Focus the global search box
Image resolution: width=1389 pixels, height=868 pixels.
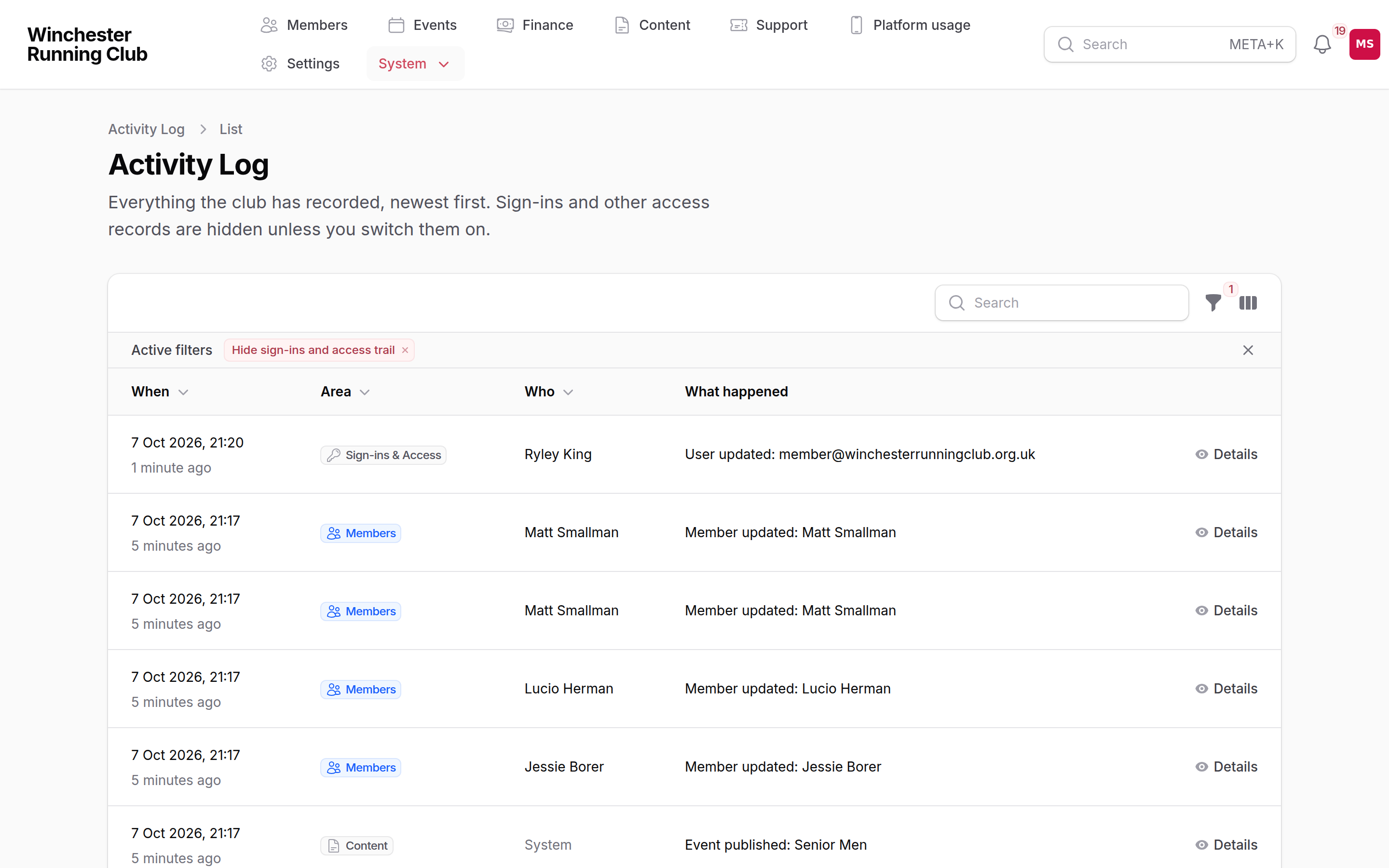tap(1169, 44)
